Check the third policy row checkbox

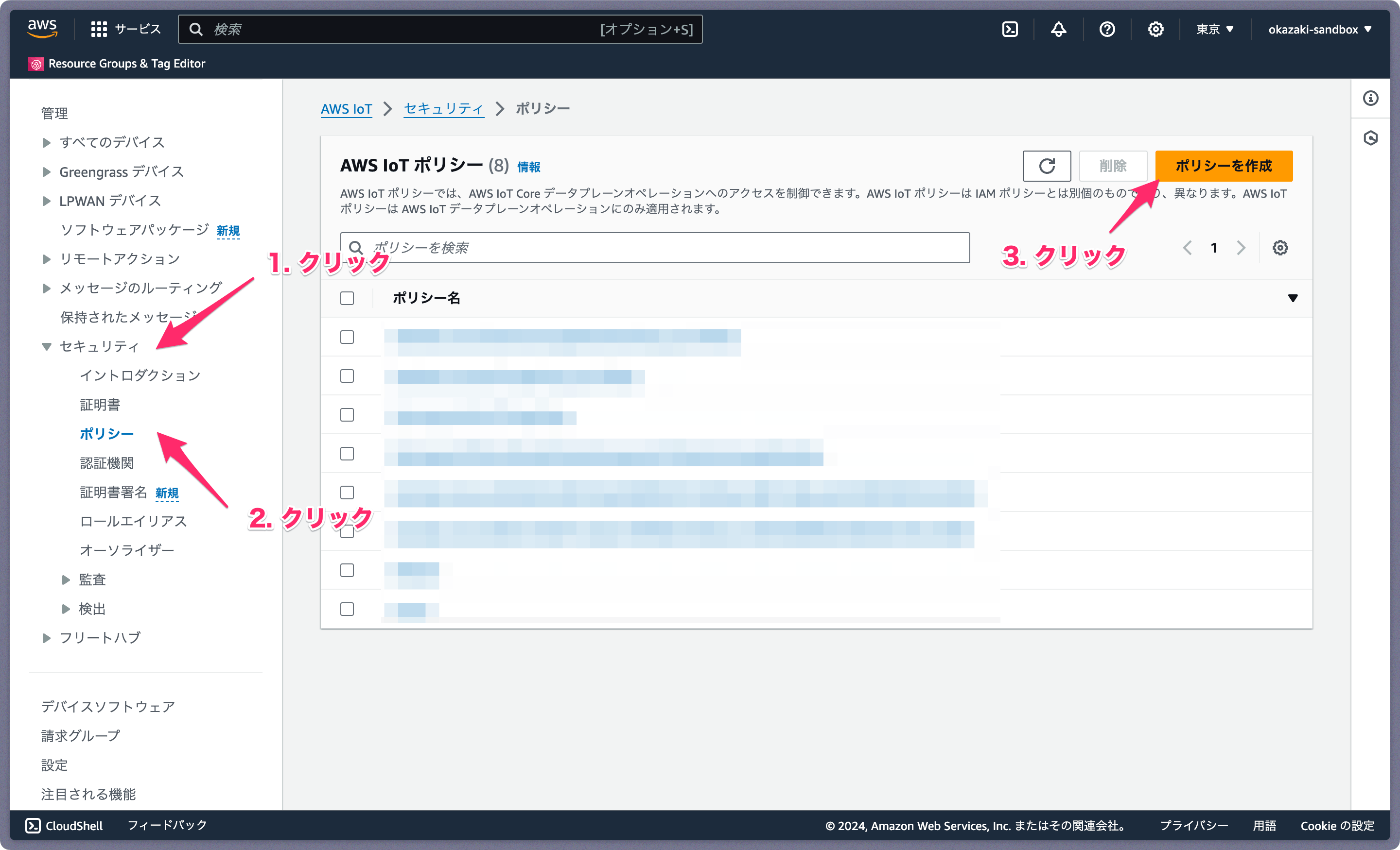(347, 414)
